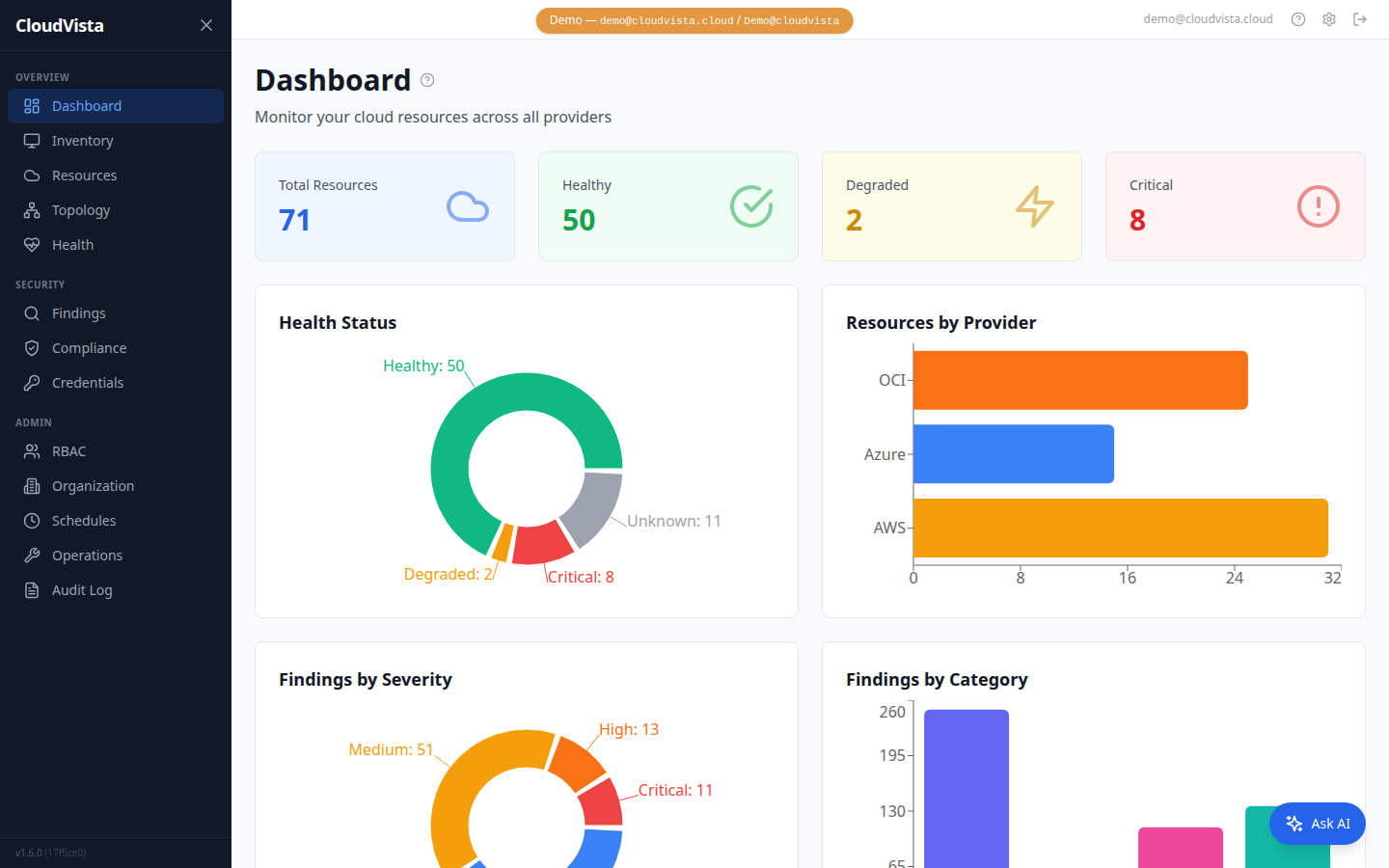Open help using the question mark icon
Viewport: 1389px width, 868px height.
point(1297,18)
